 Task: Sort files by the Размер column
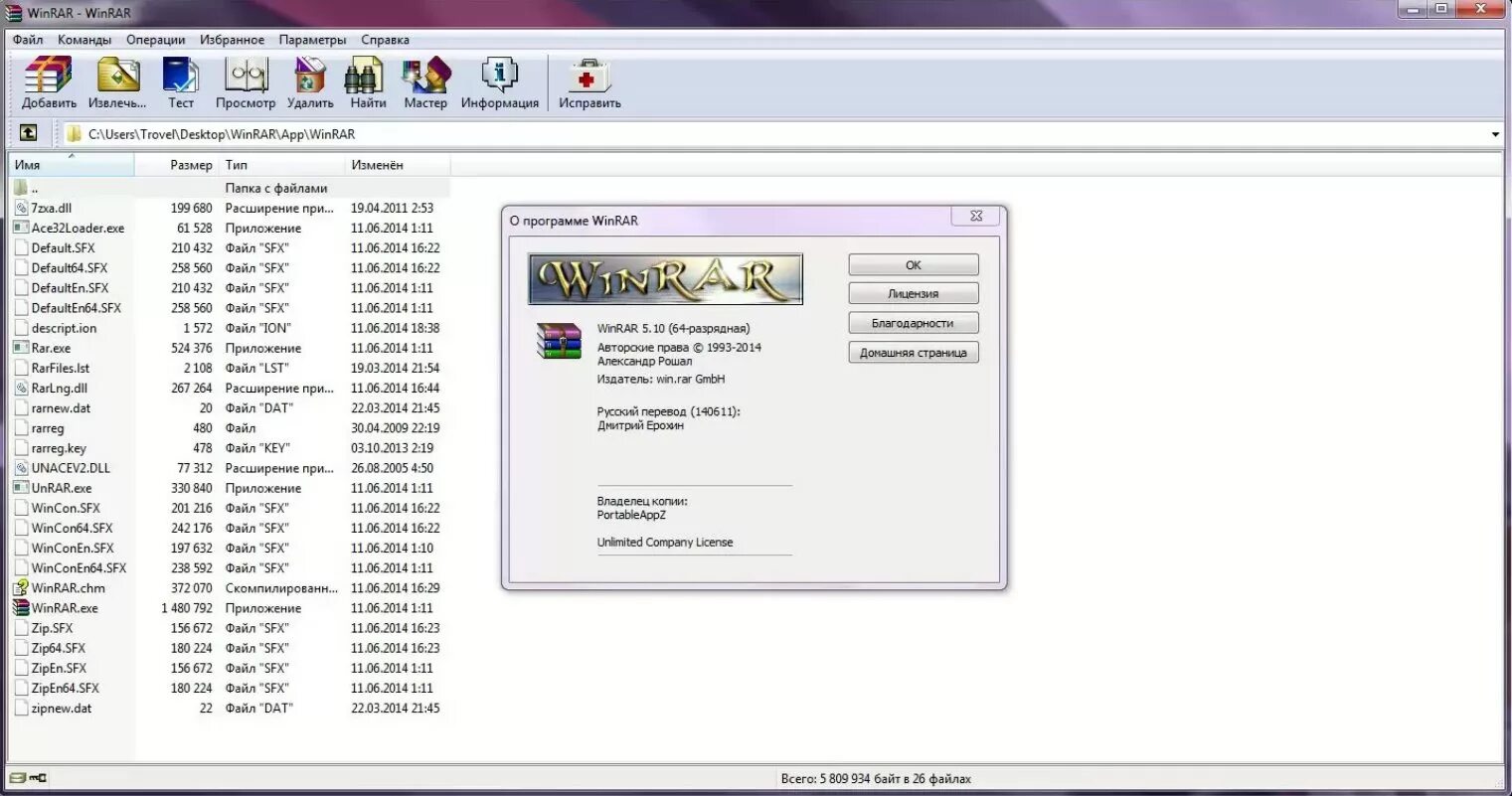tap(190, 164)
